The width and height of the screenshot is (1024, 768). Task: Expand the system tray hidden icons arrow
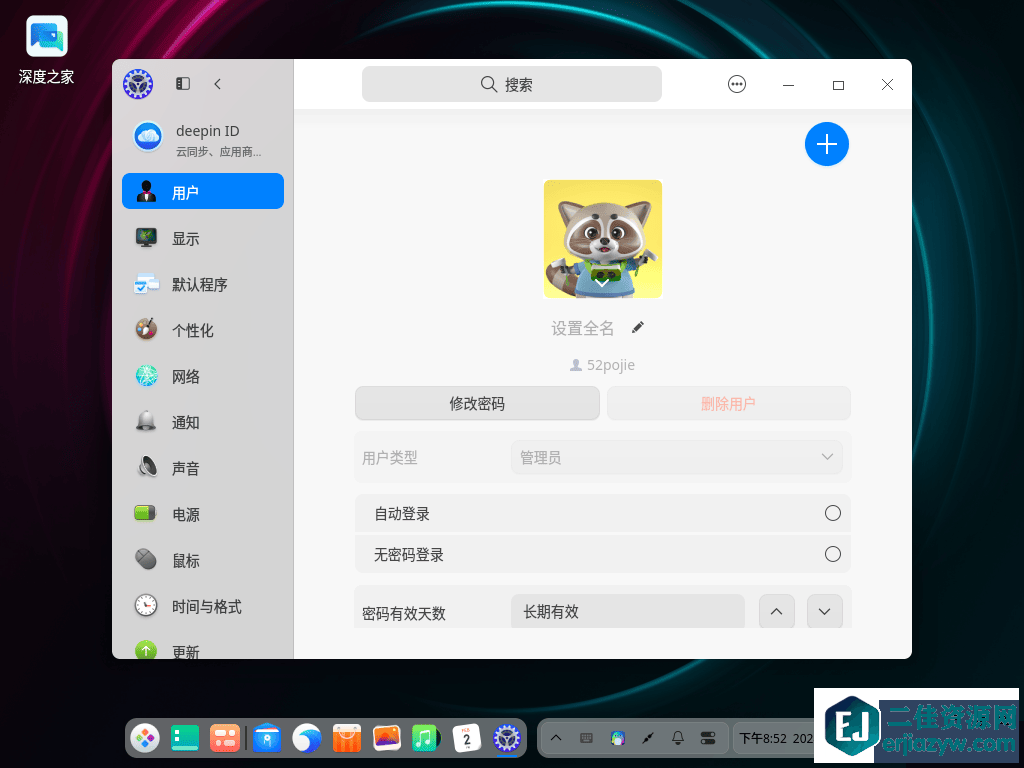pyautogui.click(x=556, y=739)
